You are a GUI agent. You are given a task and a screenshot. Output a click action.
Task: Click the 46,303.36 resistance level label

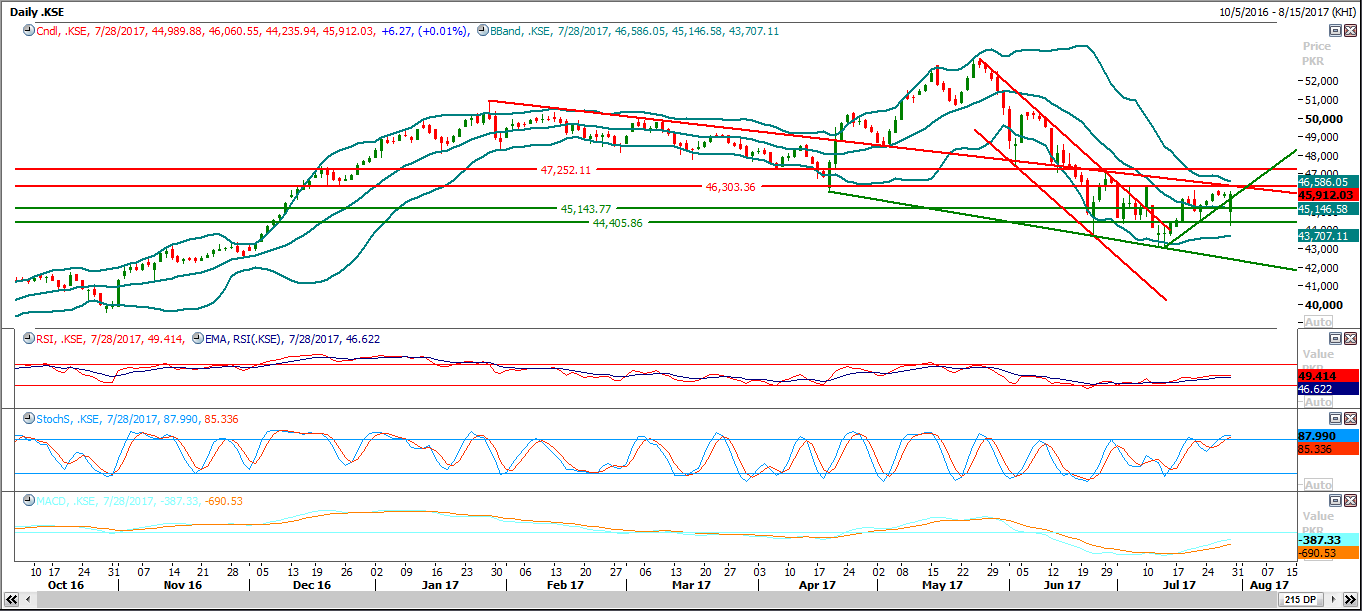pyautogui.click(x=731, y=186)
